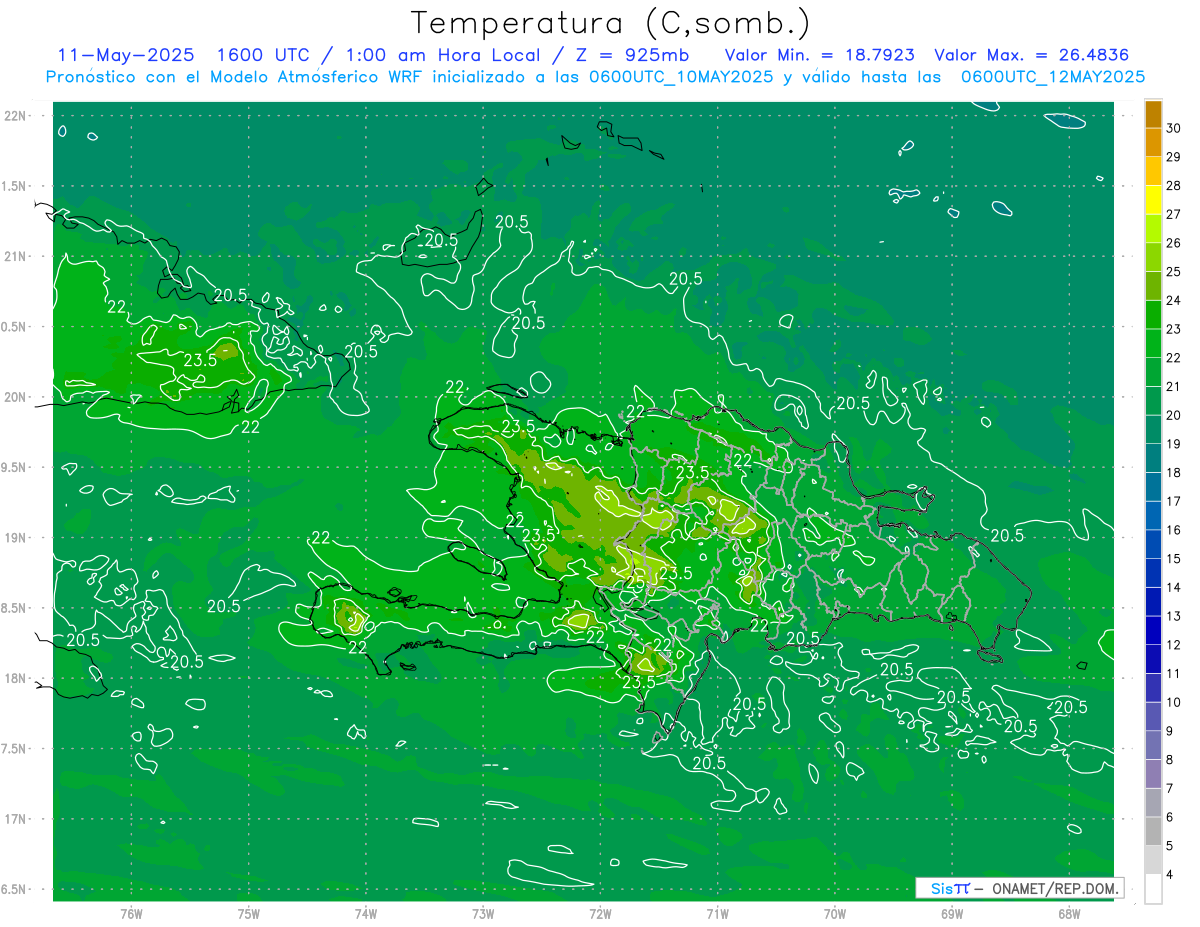Viewport: 1200px width, 927px height.
Task: Click the '25' contour label on the map
Action: pos(636,581)
